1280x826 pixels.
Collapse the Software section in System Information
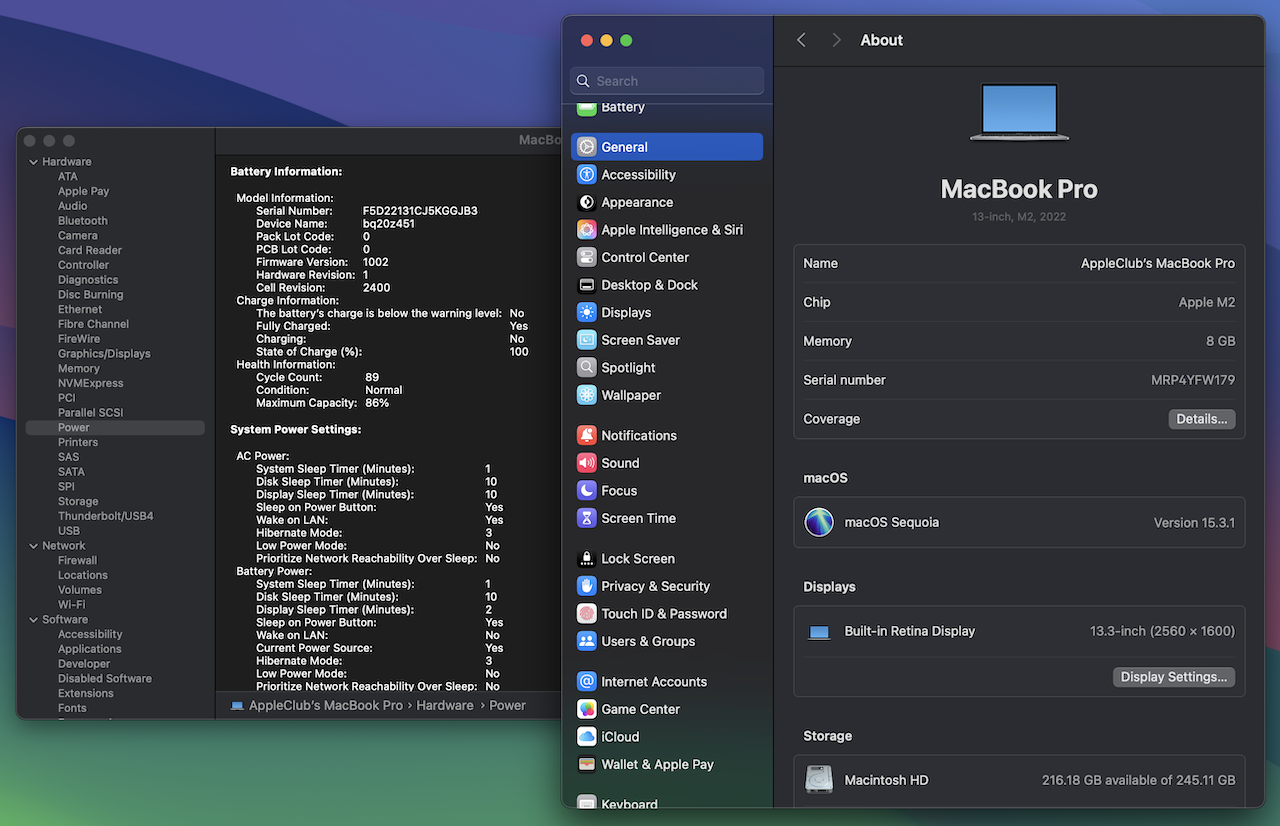(33, 620)
